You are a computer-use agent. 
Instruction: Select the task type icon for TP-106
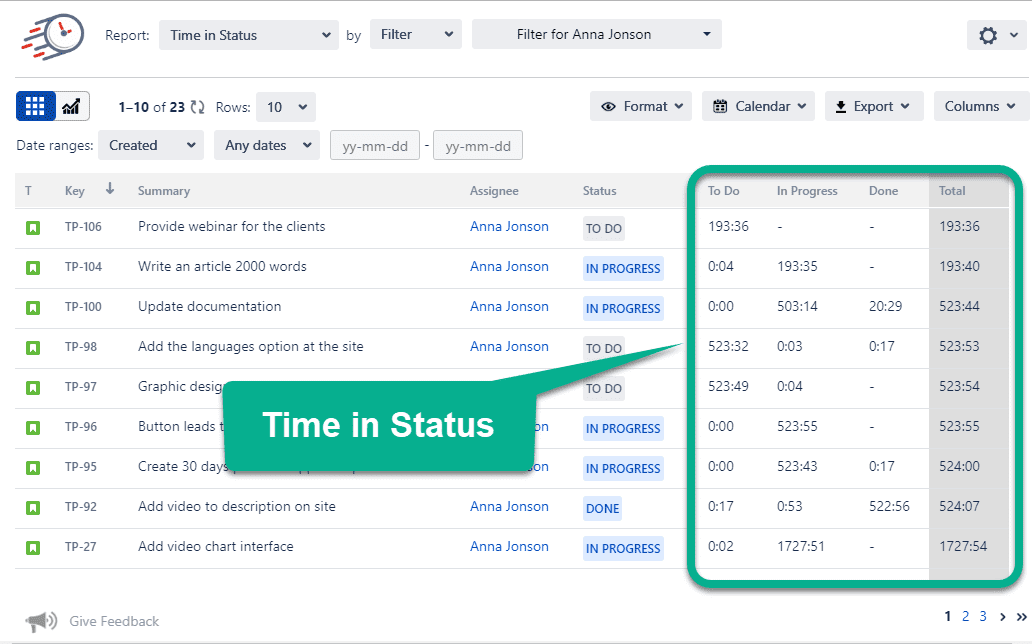pyautogui.click(x=33, y=227)
